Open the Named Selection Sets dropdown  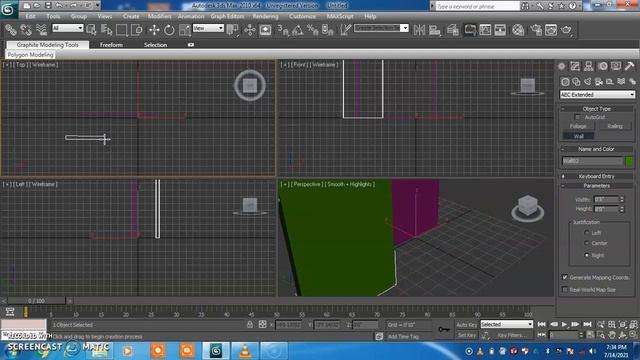click(381, 28)
